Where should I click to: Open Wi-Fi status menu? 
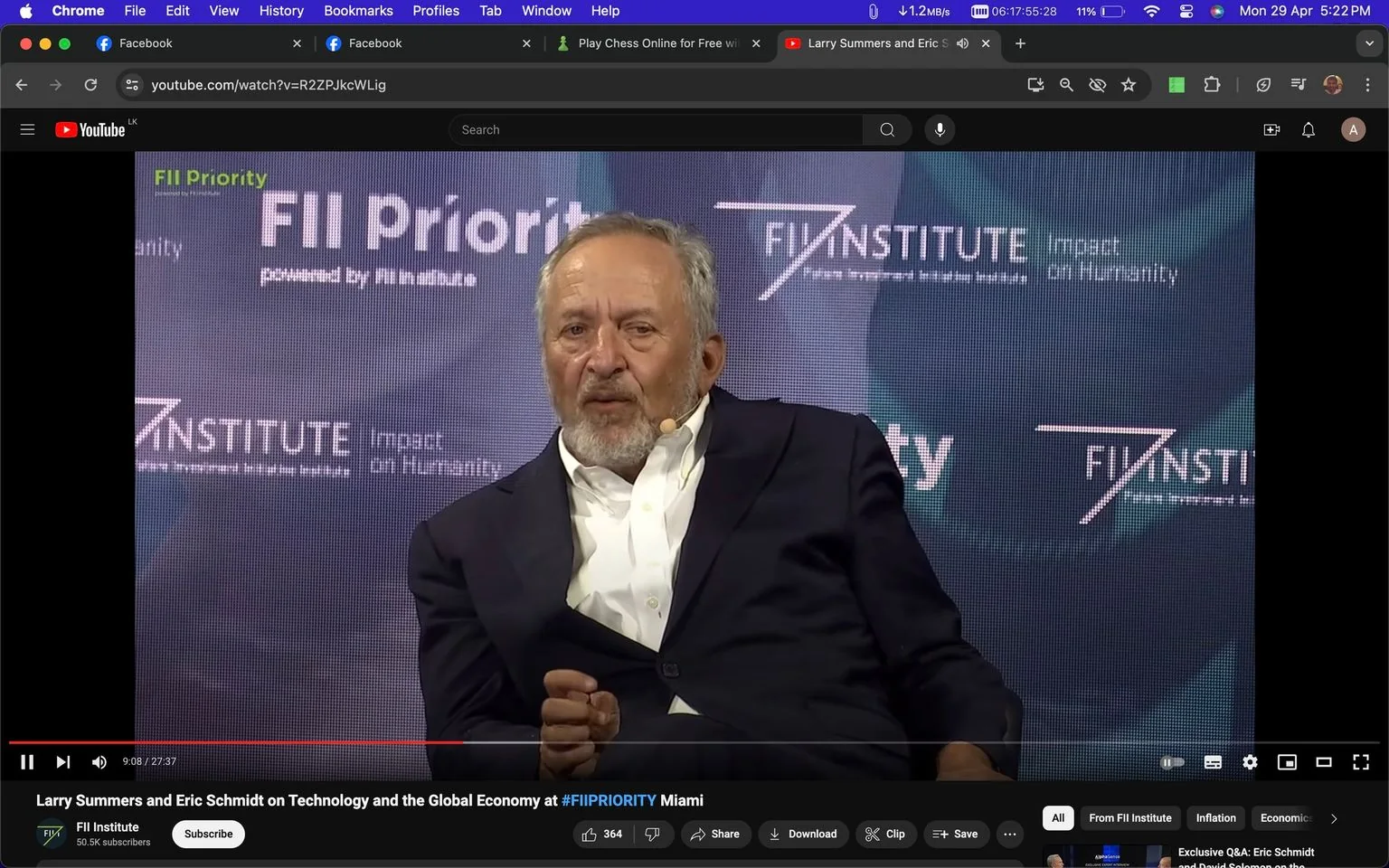(x=1151, y=11)
